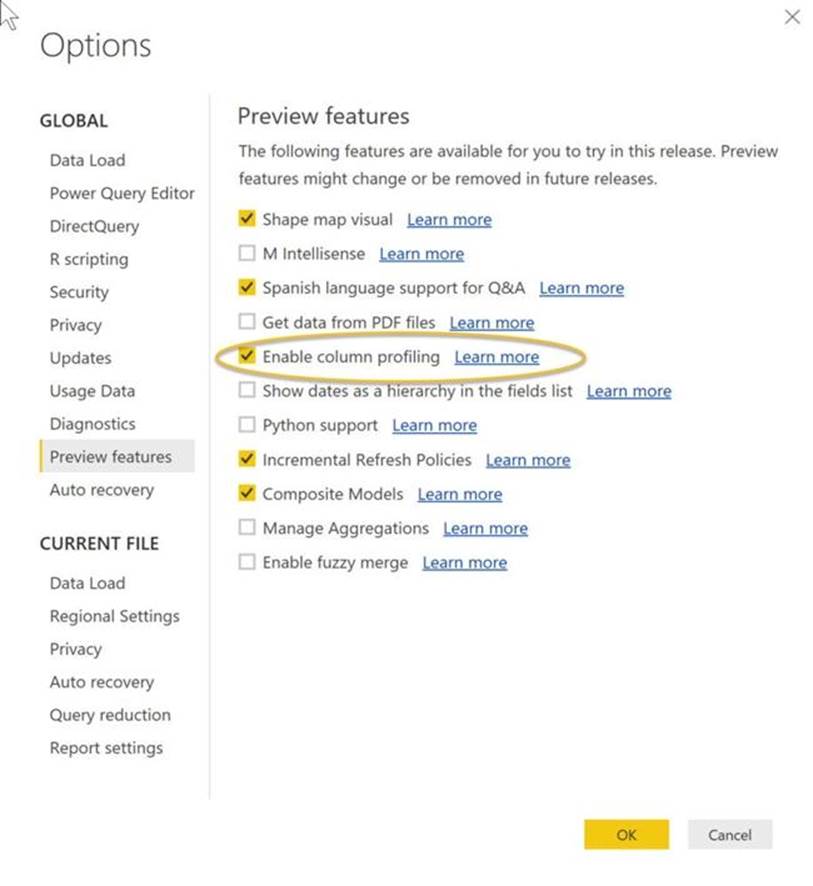
Task: Go to R scripting options
Action: [x=89, y=259]
